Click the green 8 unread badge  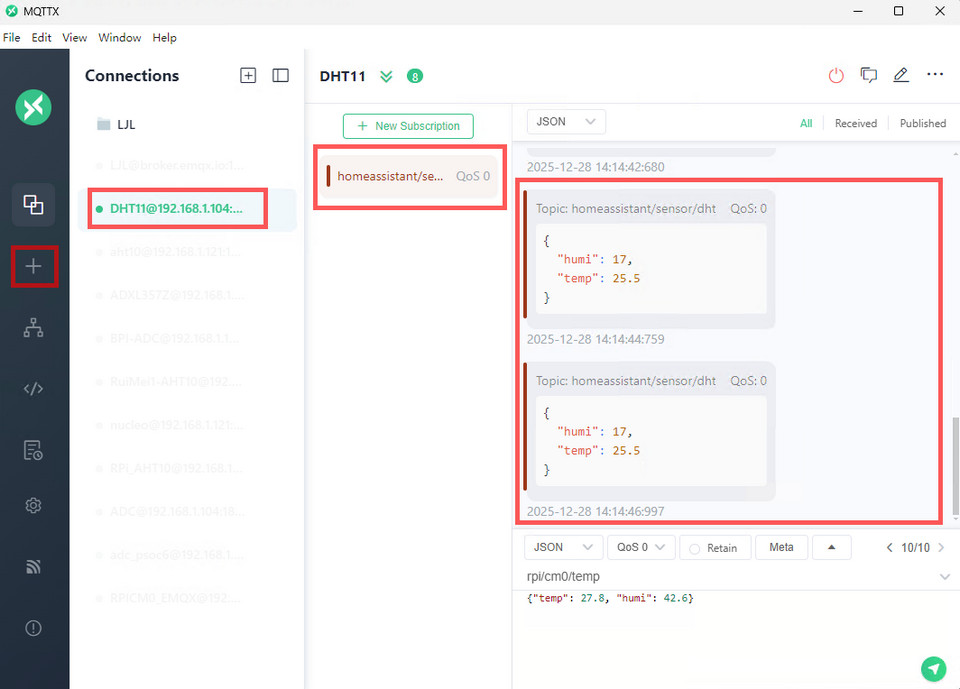point(415,77)
